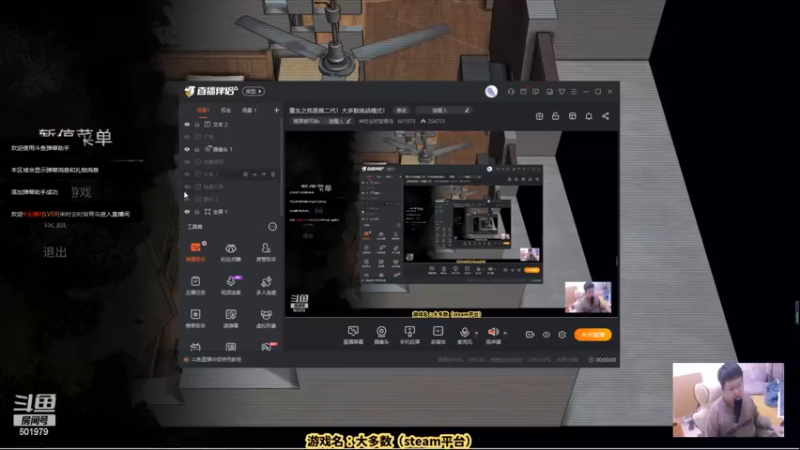Click settings gear on selected 文本 1 row
This screenshot has height=450, width=800.
(245, 174)
